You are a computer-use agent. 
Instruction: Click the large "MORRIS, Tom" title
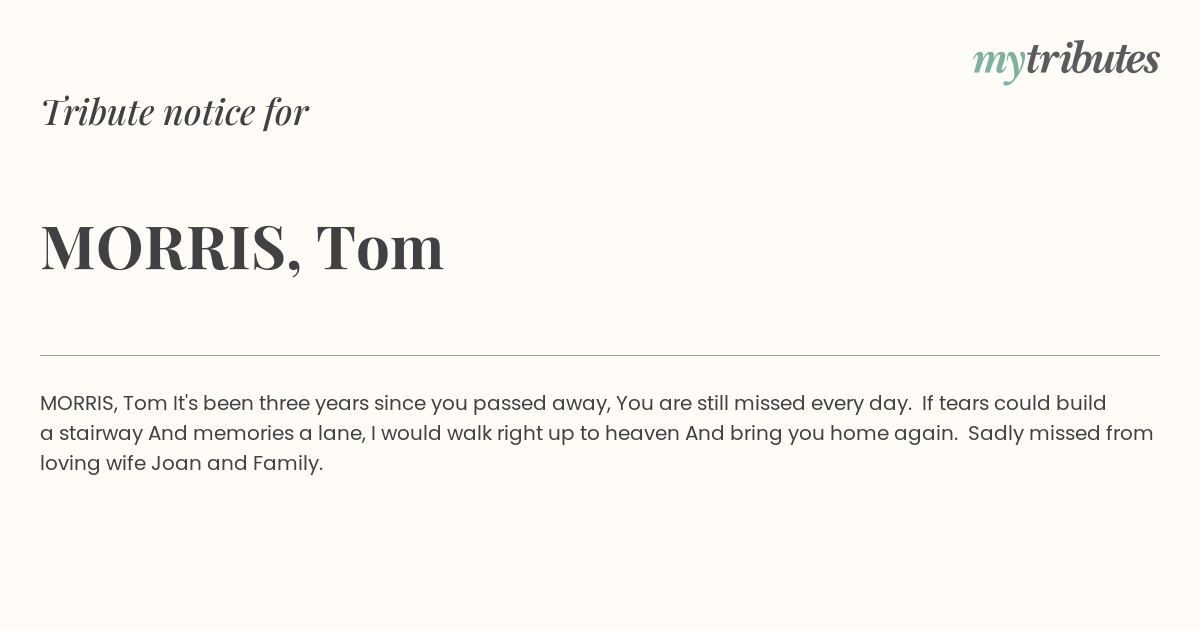(x=242, y=247)
